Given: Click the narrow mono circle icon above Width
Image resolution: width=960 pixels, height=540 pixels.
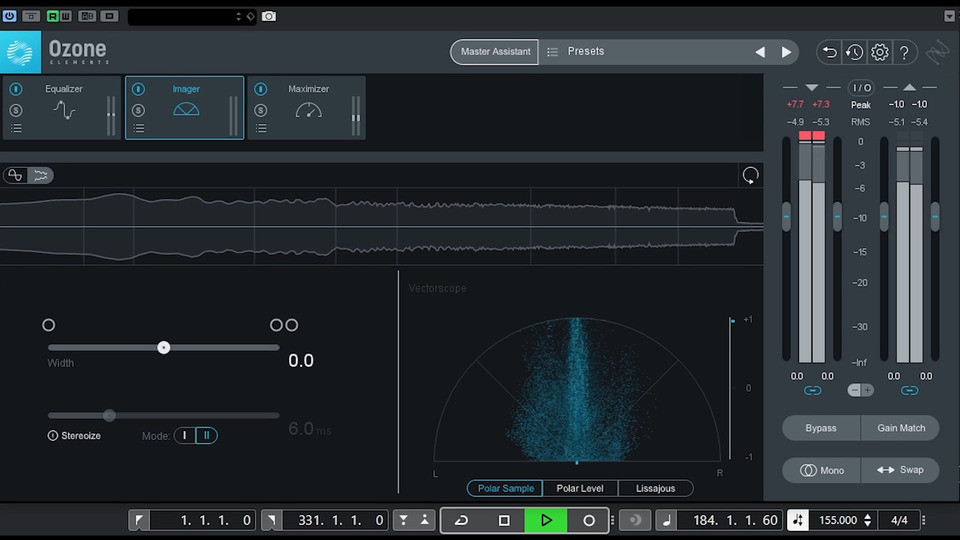Looking at the screenshot, I should coord(48,325).
